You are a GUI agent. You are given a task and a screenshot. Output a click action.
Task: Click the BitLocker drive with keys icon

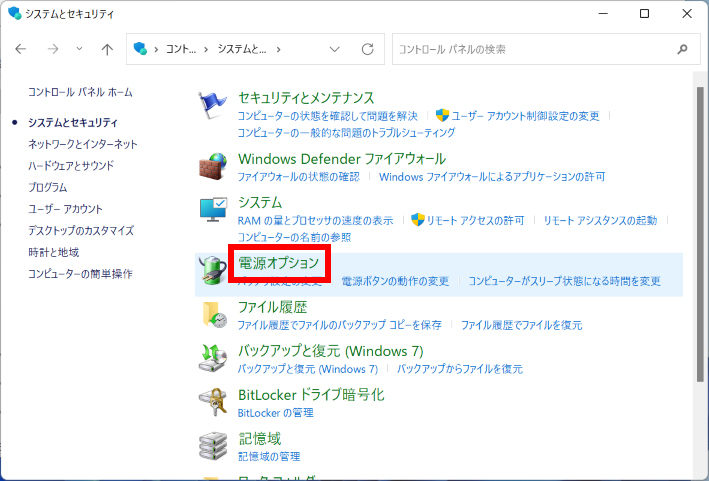point(213,402)
